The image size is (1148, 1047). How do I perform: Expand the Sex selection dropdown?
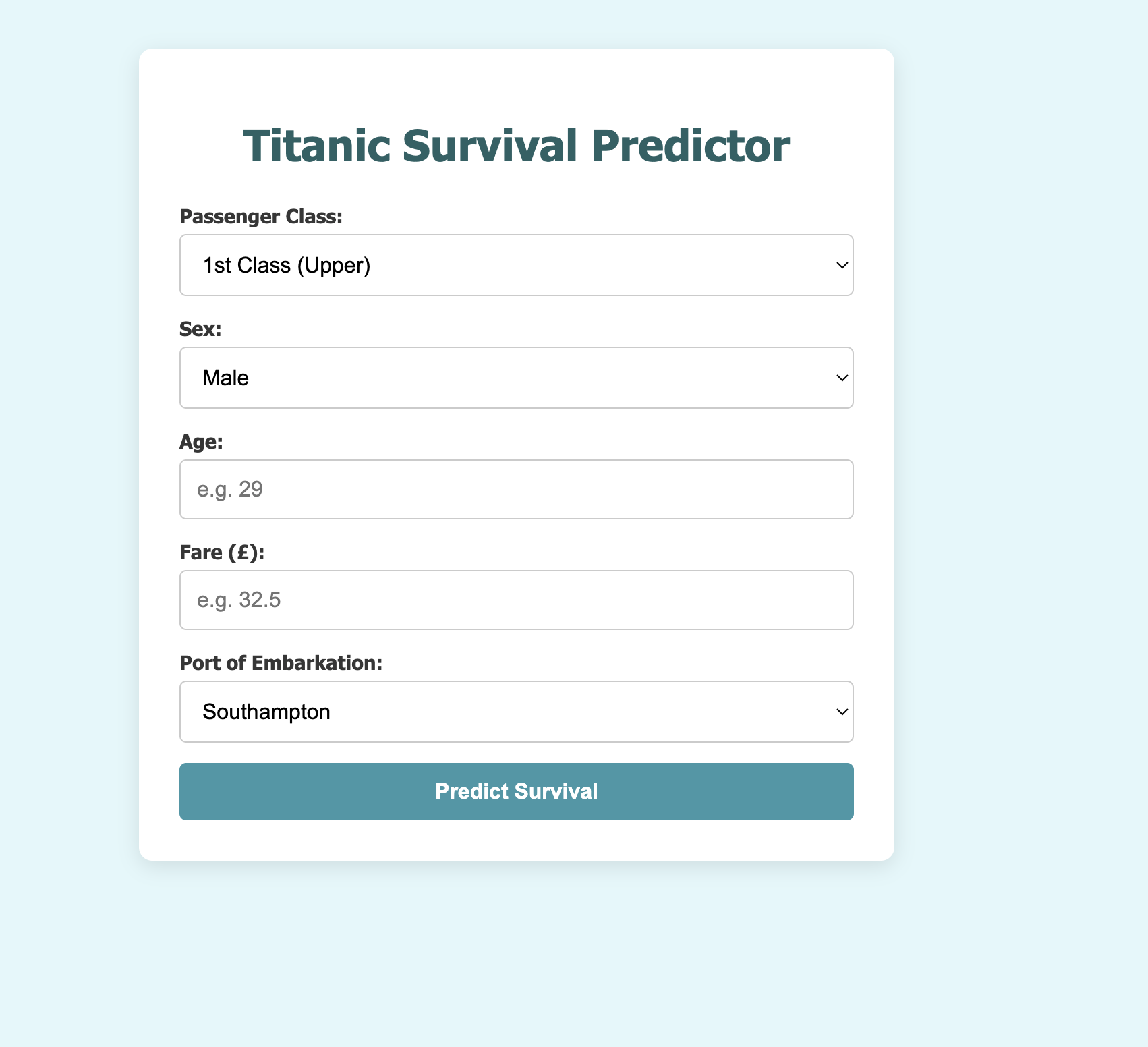(516, 378)
